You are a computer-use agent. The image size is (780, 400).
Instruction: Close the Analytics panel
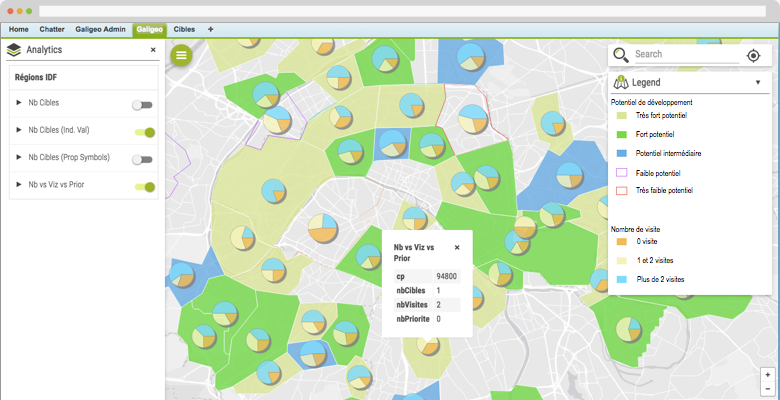click(153, 49)
